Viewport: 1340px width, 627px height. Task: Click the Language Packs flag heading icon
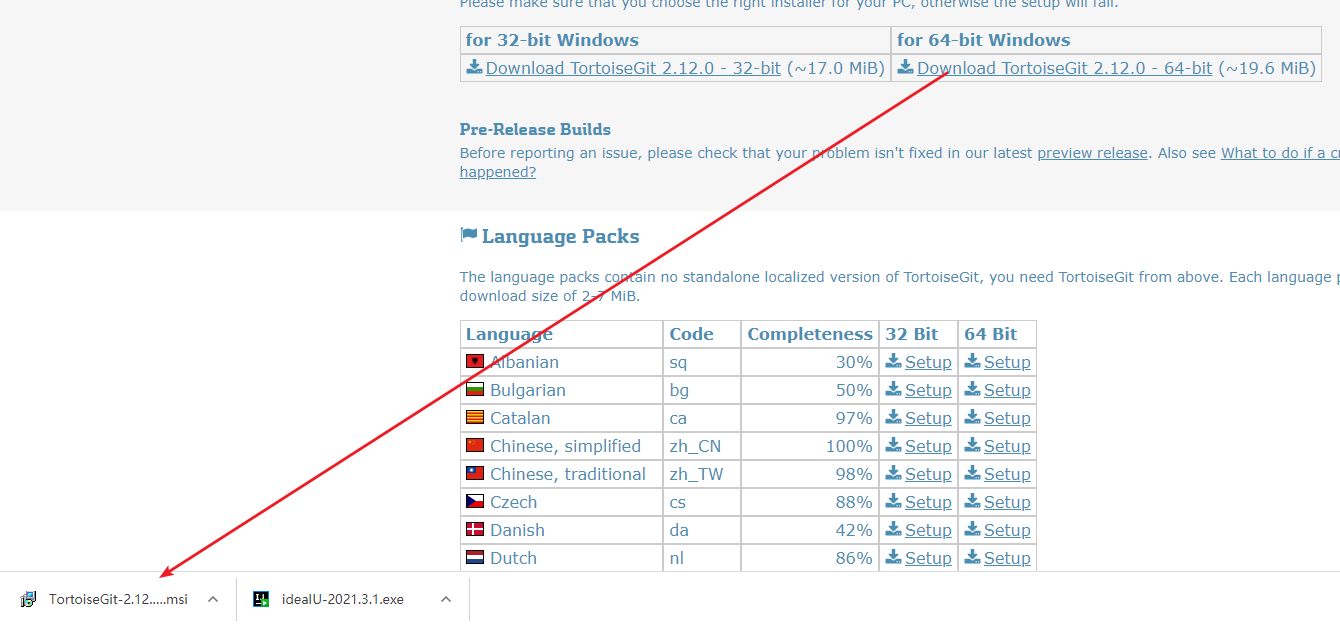point(468,235)
